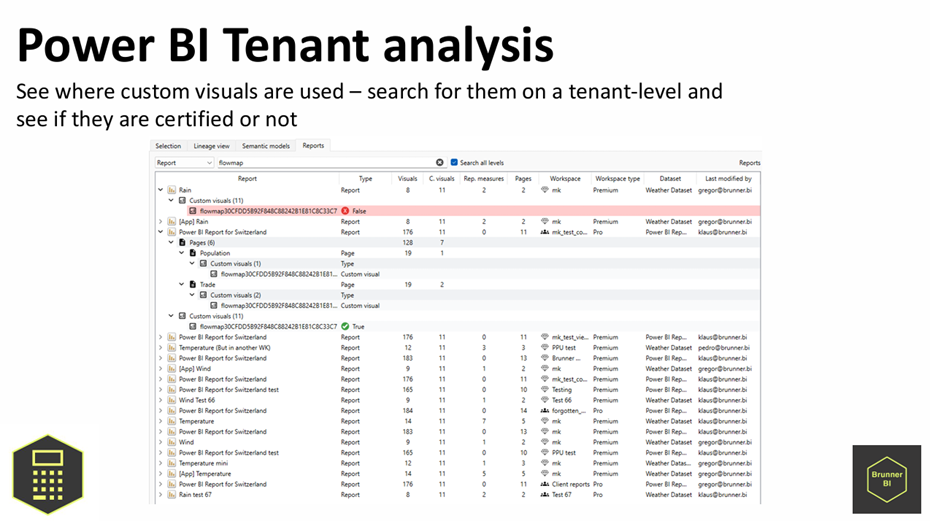
Task: Click report icon of Rain test 67
Action: click(x=171, y=495)
